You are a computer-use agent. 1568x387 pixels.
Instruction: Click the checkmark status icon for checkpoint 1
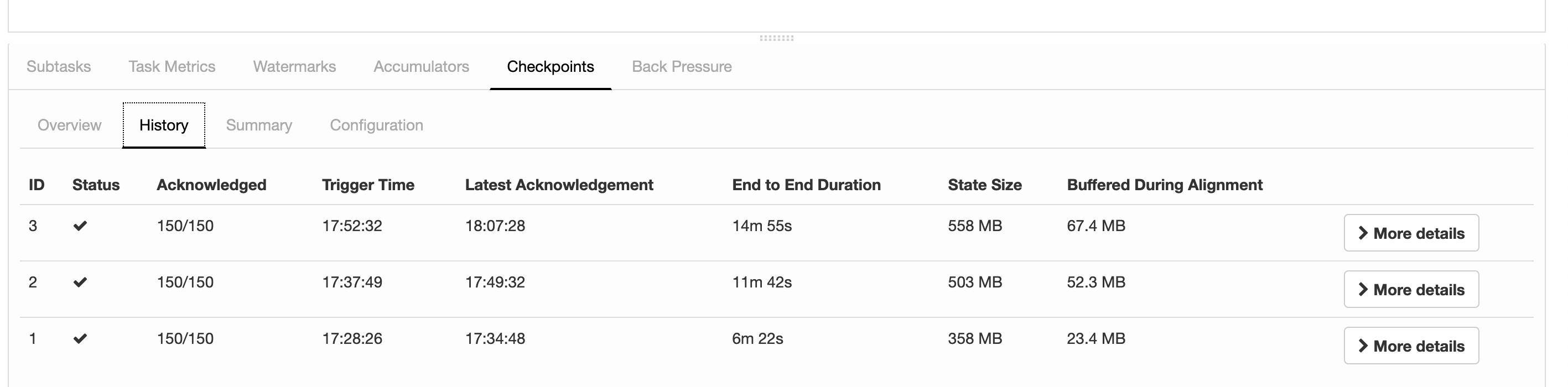(80, 338)
